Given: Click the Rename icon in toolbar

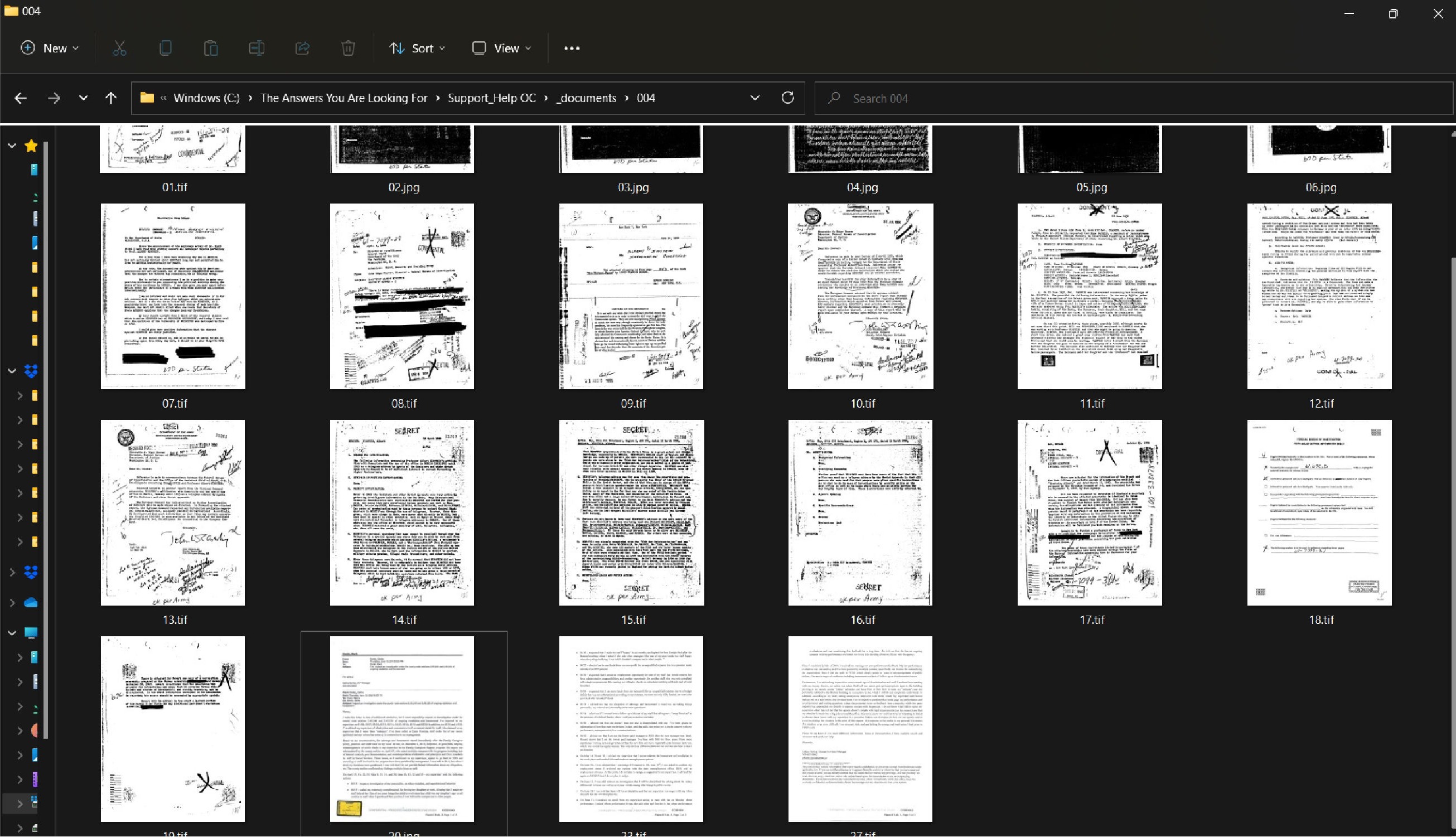Looking at the screenshot, I should point(257,49).
